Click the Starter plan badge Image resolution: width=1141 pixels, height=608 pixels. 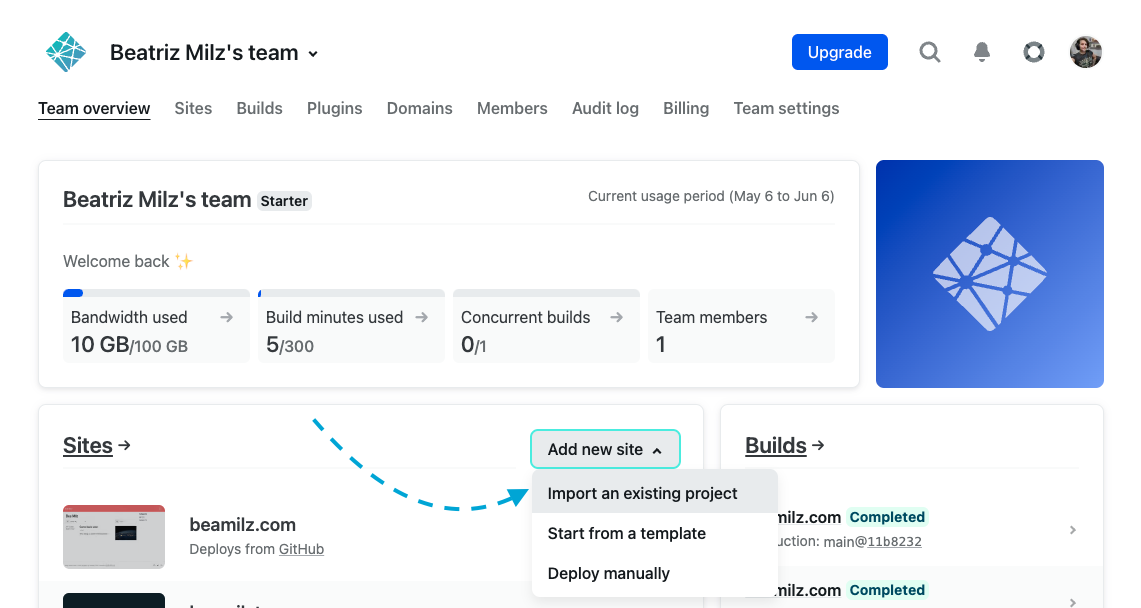tap(284, 201)
